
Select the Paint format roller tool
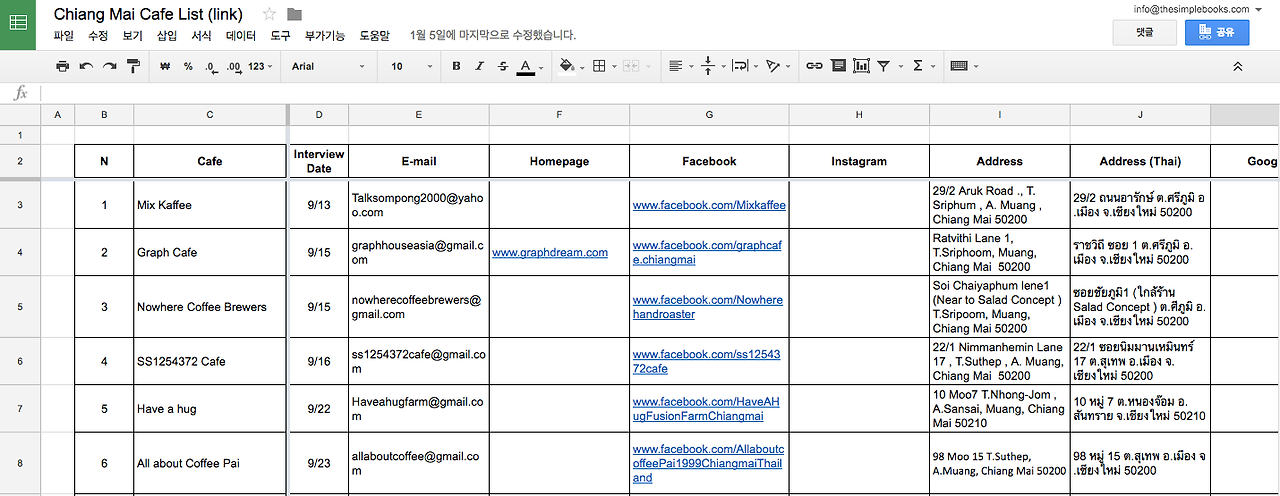pyautogui.click(x=133, y=66)
